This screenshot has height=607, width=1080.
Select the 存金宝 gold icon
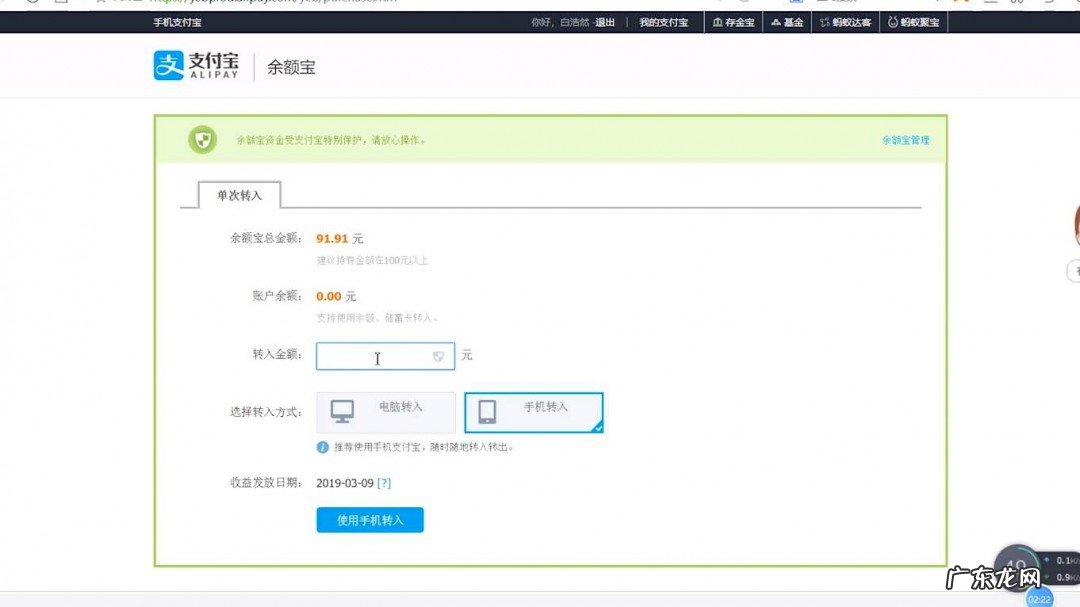point(717,22)
